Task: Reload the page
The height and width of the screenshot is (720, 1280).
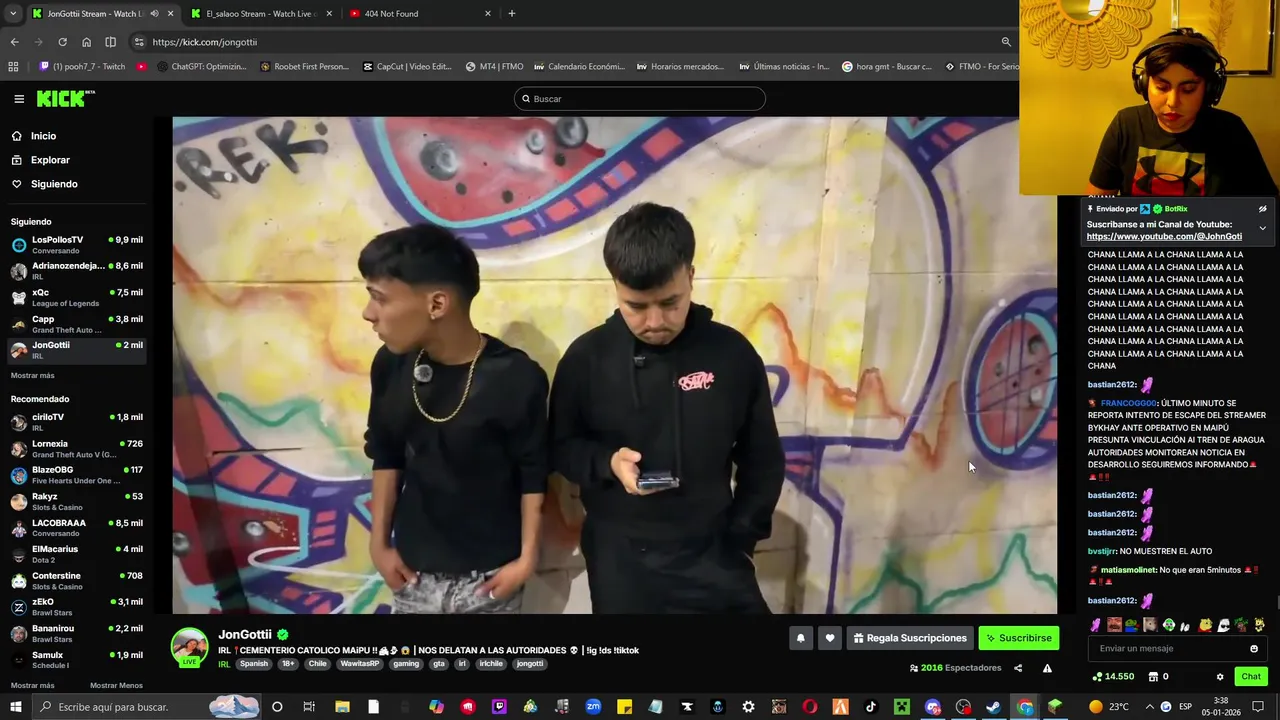Action: (x=62, y=42)
